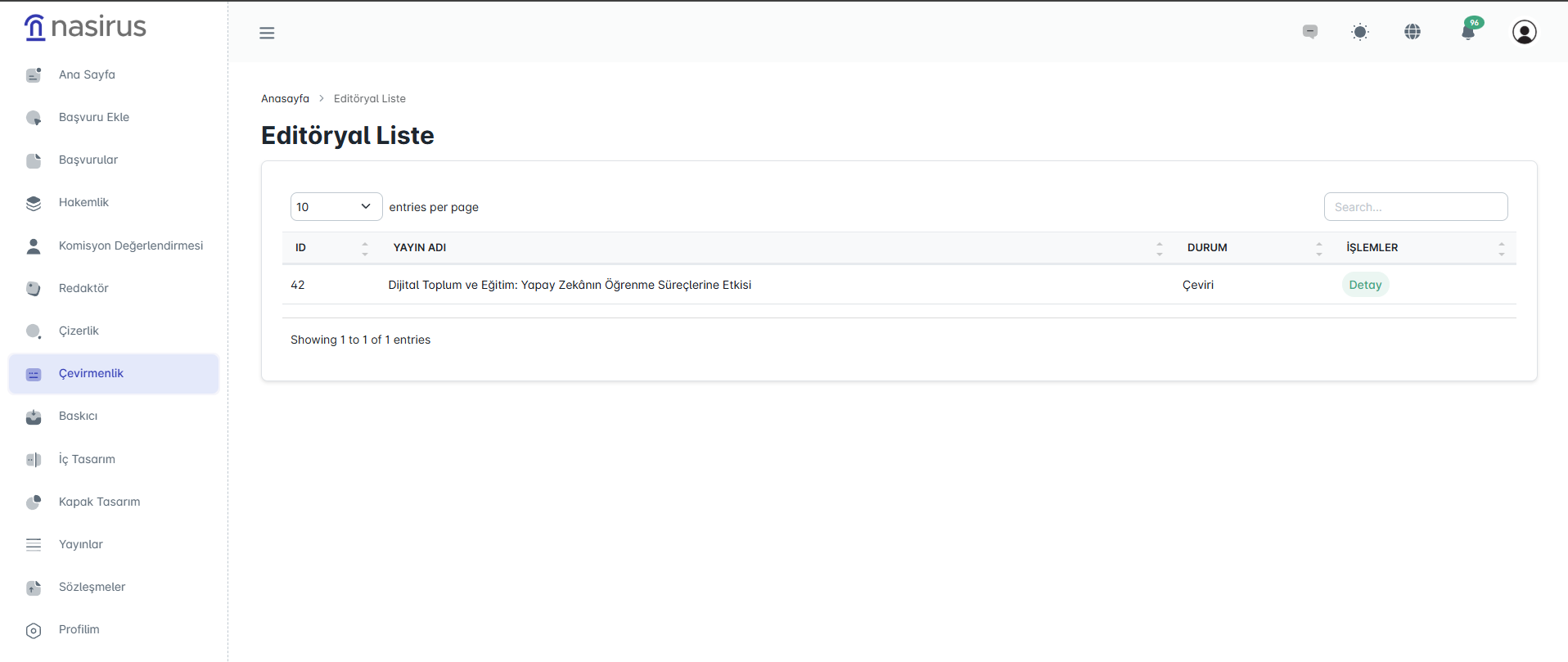Screen dimensions: 1568x662
Task: Go to Sözleşmeler in the sidebar
Action: [x=92, y=587]
